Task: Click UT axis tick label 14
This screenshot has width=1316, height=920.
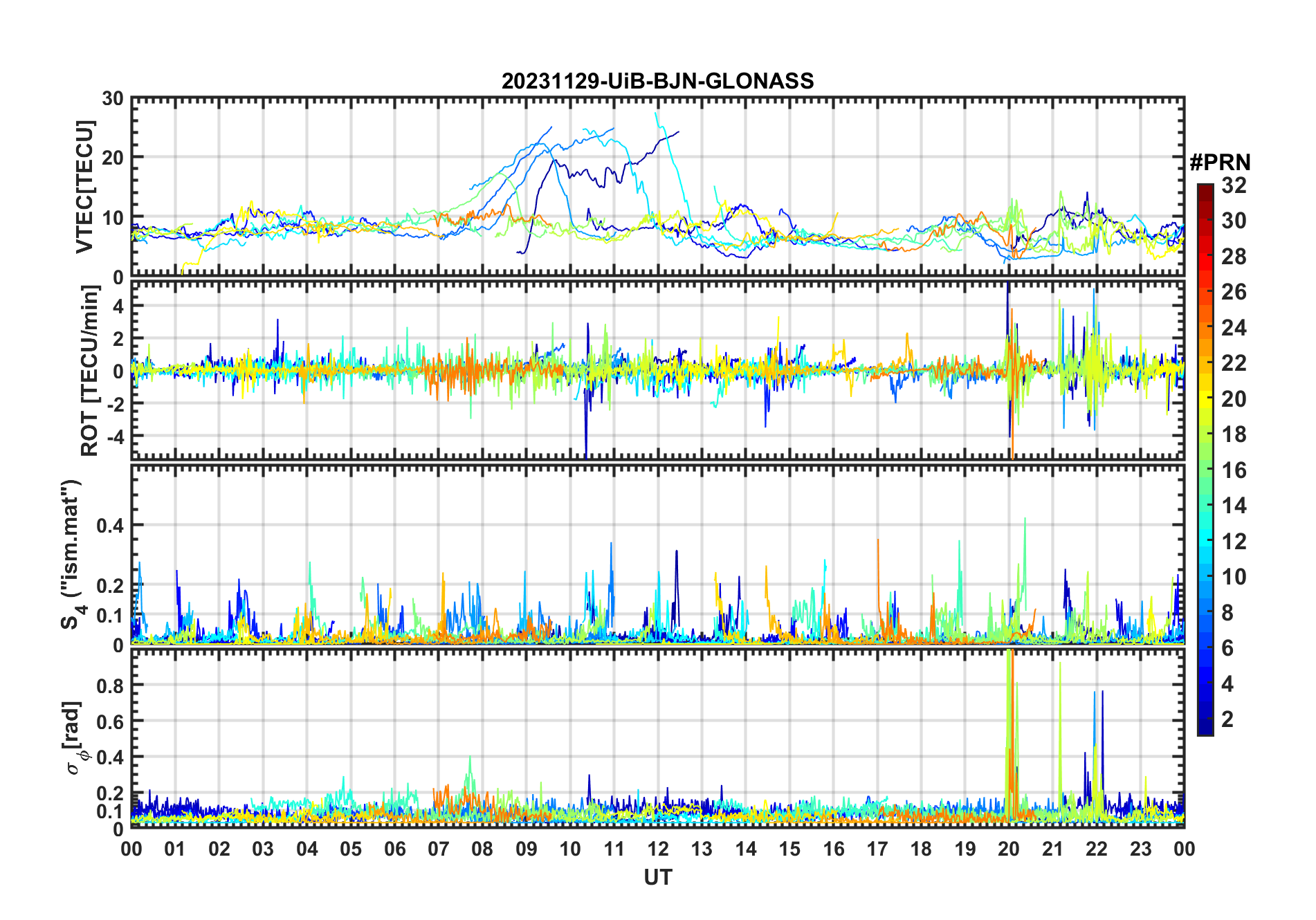Action: (746, 849)
